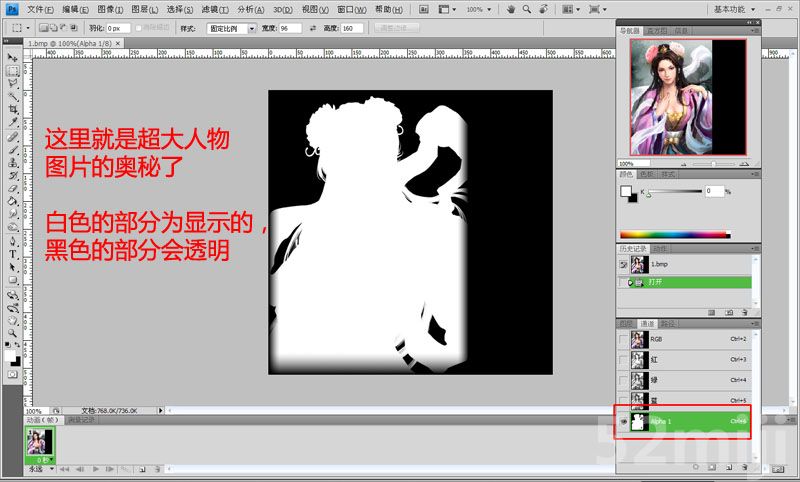The image size is (800, 482).
Task: Select the Eyedropper tool
Action: click(x=13, y=123)
